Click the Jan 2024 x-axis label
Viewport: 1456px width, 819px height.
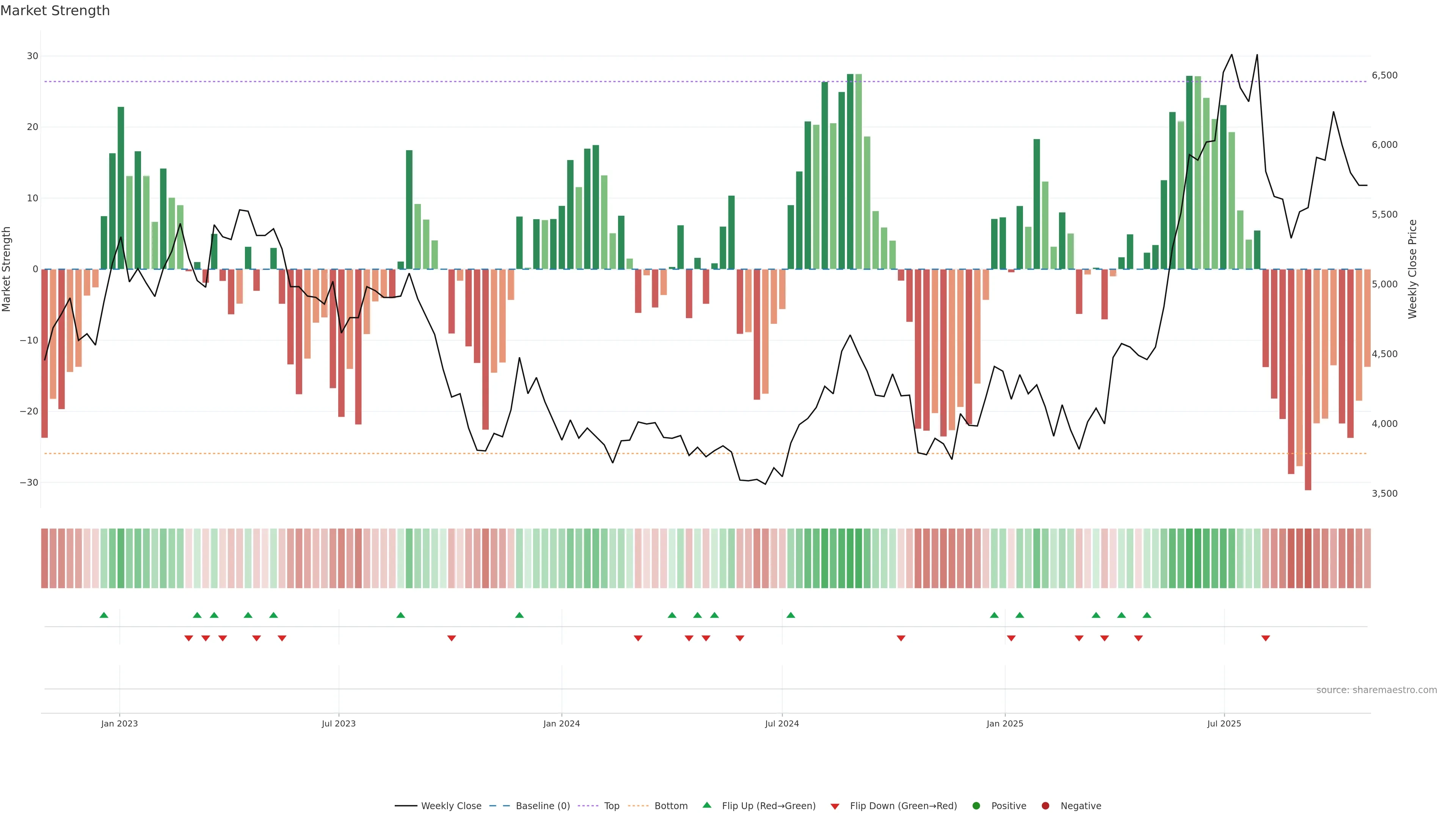coord(561,723)
